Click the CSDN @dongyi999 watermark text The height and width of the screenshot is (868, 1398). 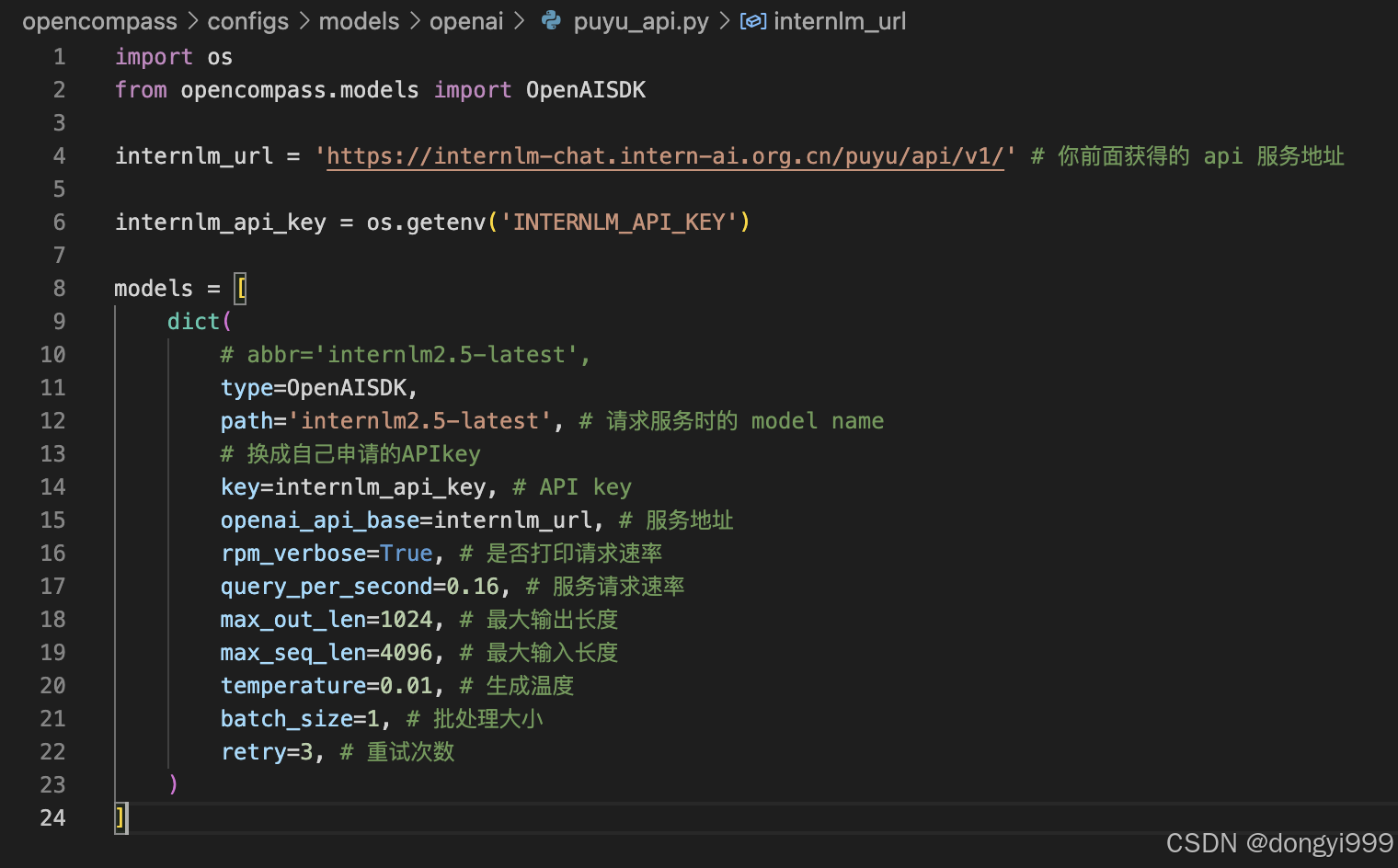pos(1277,842)
